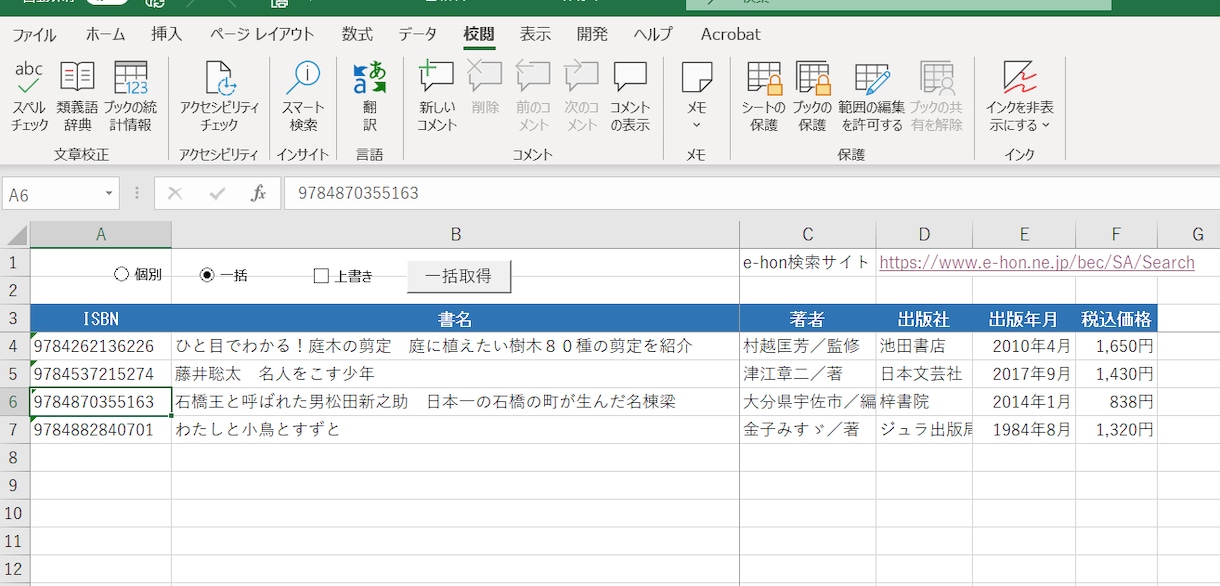Run the スペルチェック spell check
The height and width of the screenshot is (586, 1220).
(x=30, y=96)
